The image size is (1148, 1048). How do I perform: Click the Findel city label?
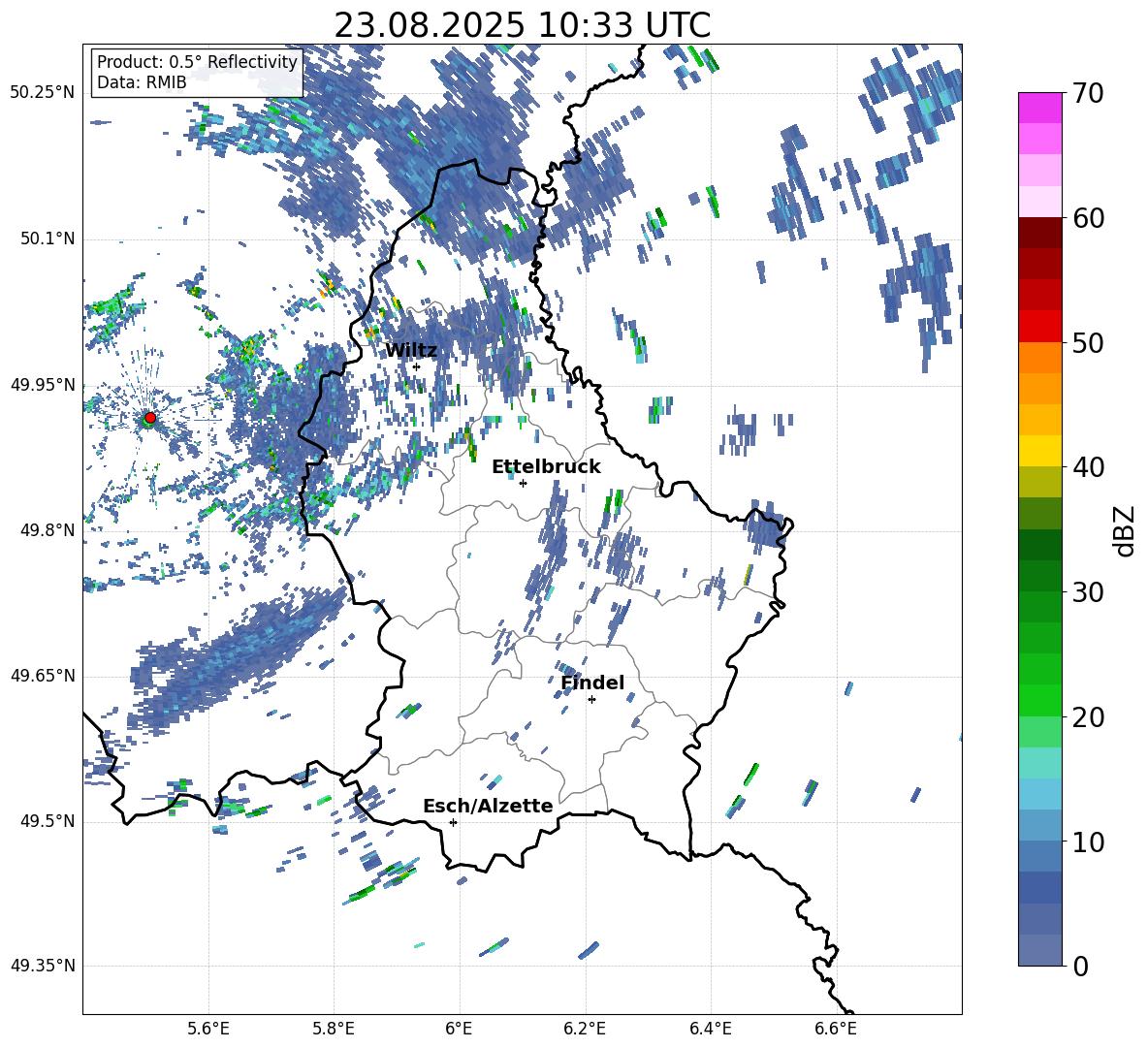592,683
